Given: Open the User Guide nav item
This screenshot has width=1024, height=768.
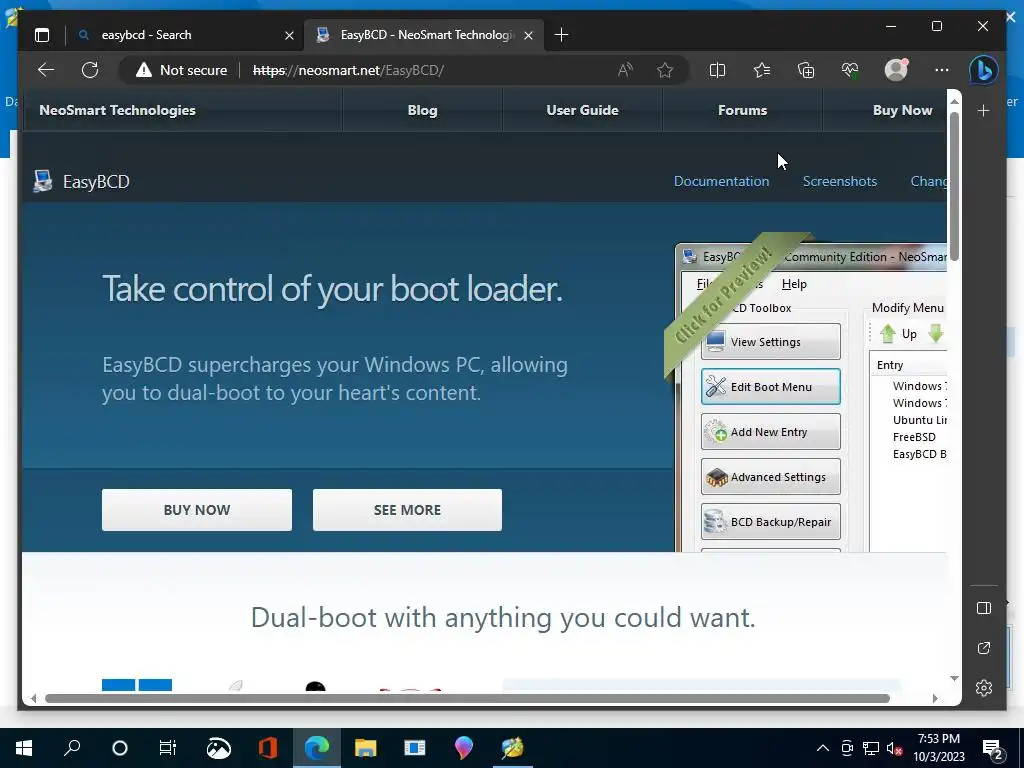Looking at the screenshot, I should click(583, 110).
